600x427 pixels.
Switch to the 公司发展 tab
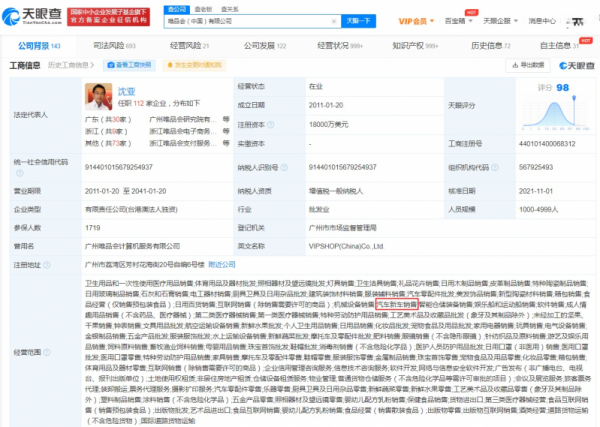coord(265,46)
